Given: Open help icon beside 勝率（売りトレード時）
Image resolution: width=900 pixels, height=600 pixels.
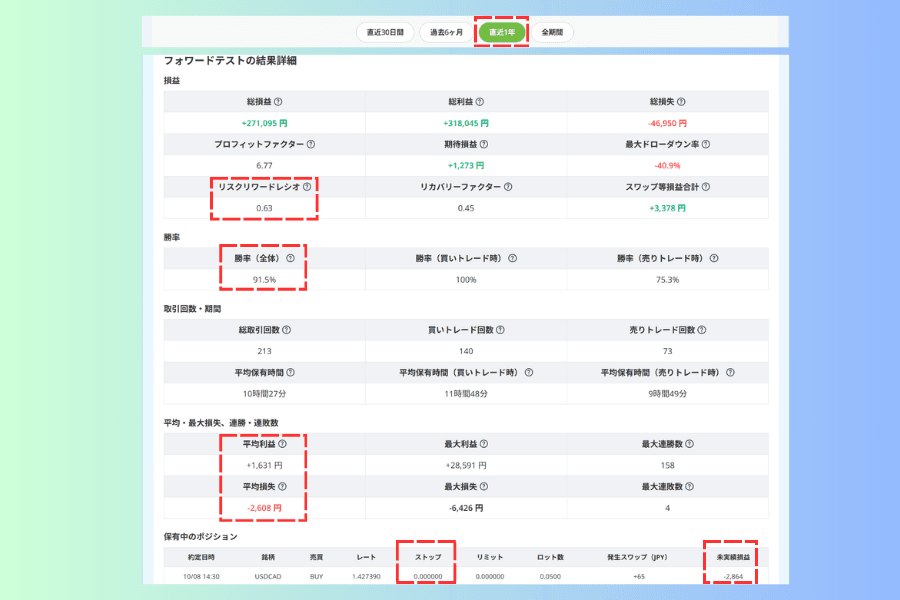Looking at the screenshot, I should tap(714, 258).
